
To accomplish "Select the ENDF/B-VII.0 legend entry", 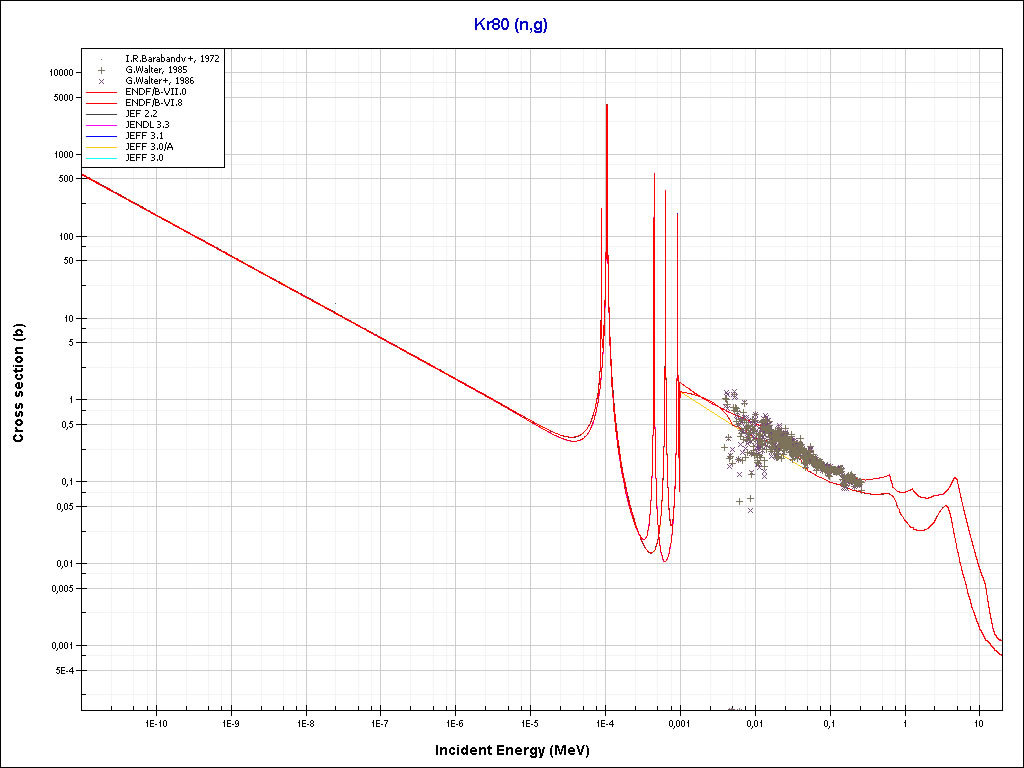I will click(152, 92).
